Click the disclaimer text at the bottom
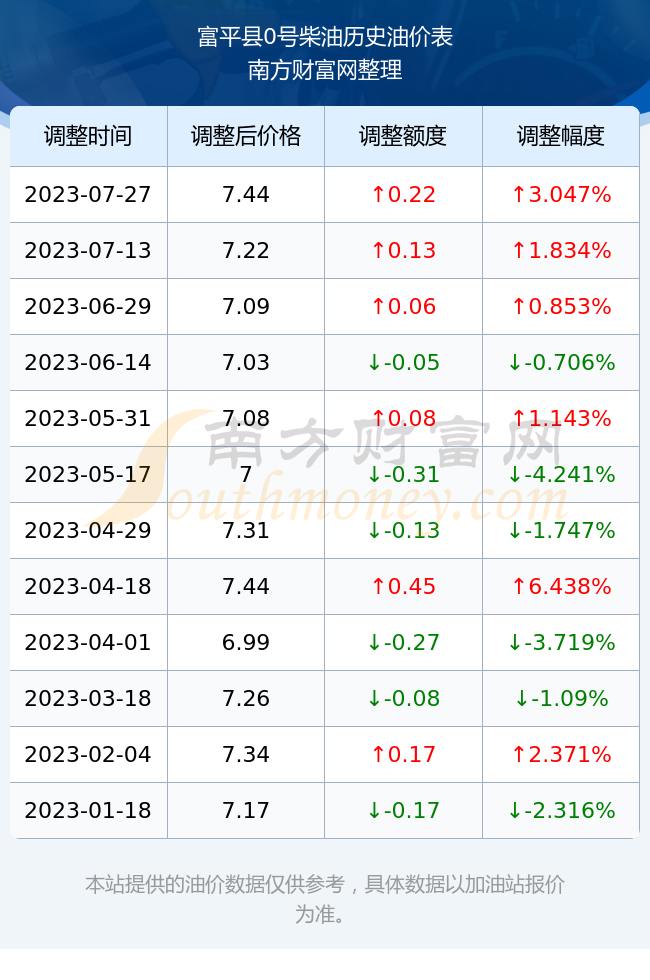650x980 pixels. click(325, 899)
